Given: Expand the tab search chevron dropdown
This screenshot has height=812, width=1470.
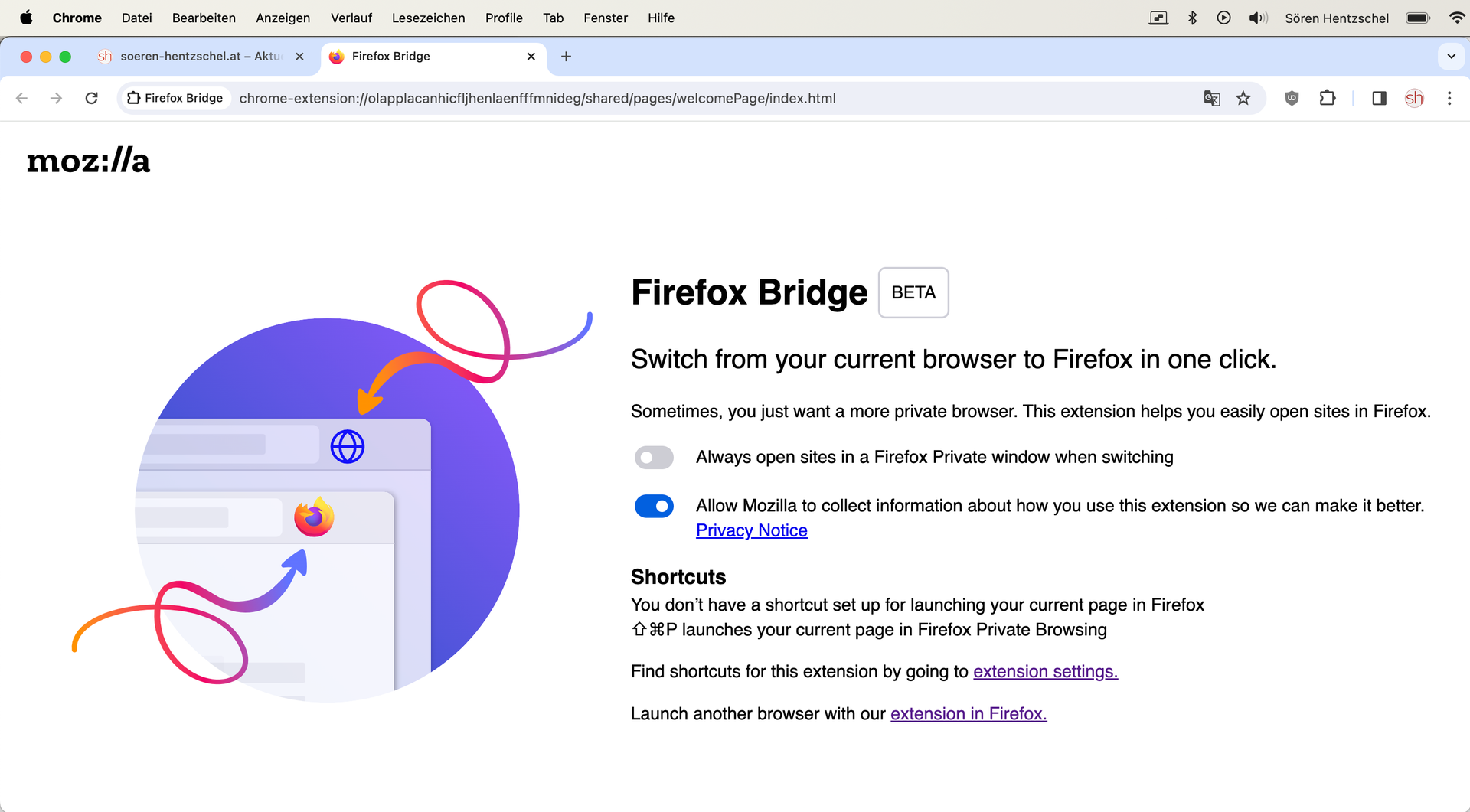Looking at the screenshot, I should coord(1451,57).
